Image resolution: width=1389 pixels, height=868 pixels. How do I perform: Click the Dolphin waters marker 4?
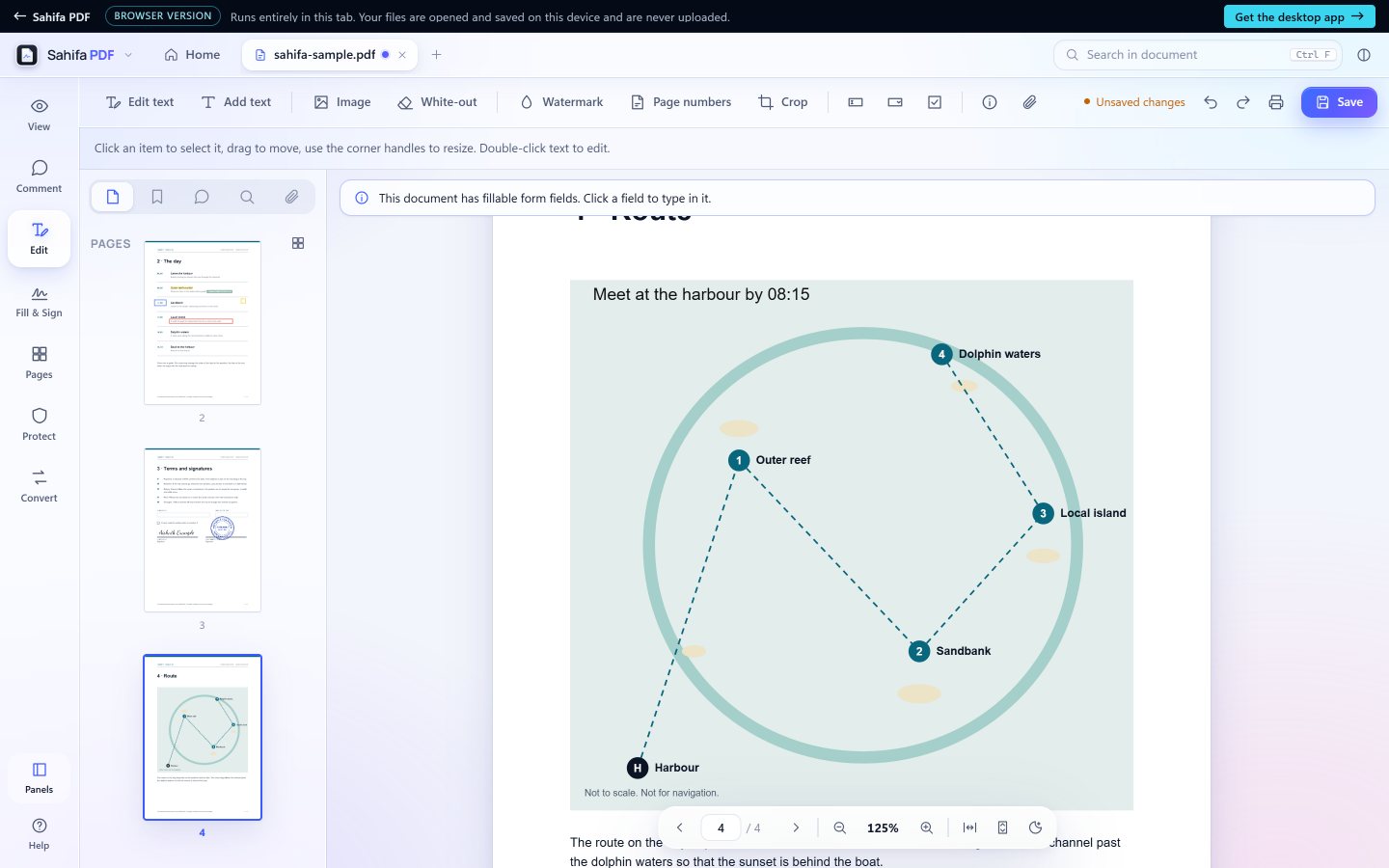pos(942,354)
